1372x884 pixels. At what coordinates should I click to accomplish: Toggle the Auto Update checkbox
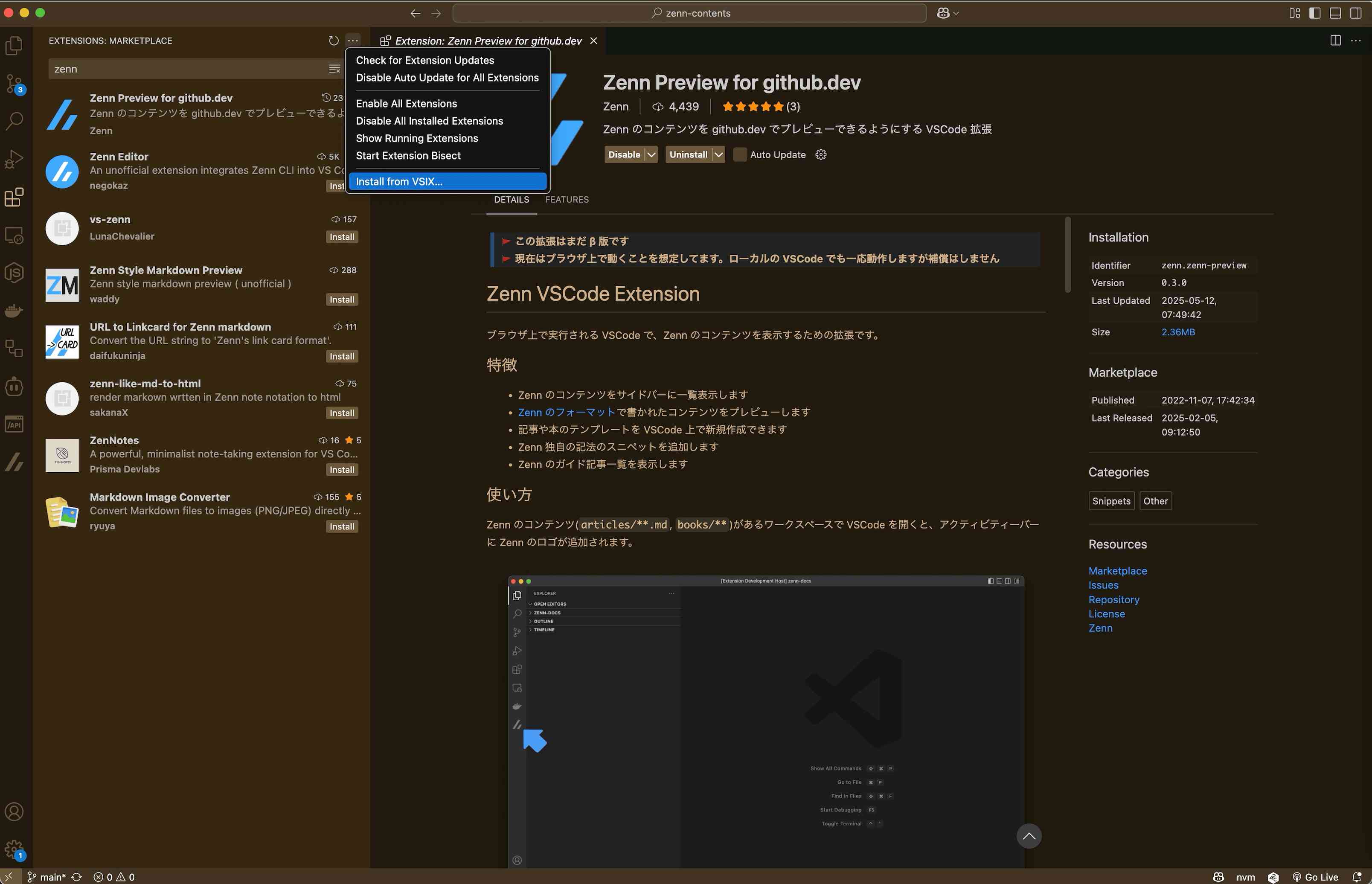[740, 154]
